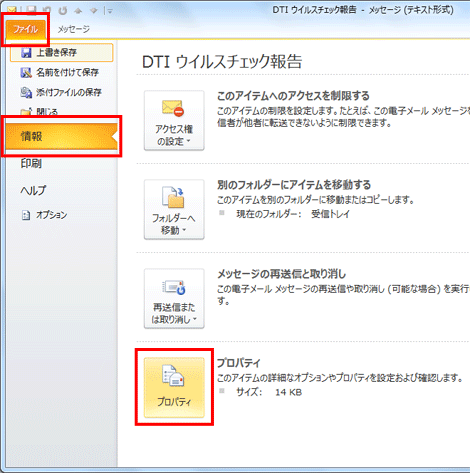Open the アクセス権の設定 dropdown button
Image resolution: width=470 pixels, height=473 pixels.
(x=174, y=121)
